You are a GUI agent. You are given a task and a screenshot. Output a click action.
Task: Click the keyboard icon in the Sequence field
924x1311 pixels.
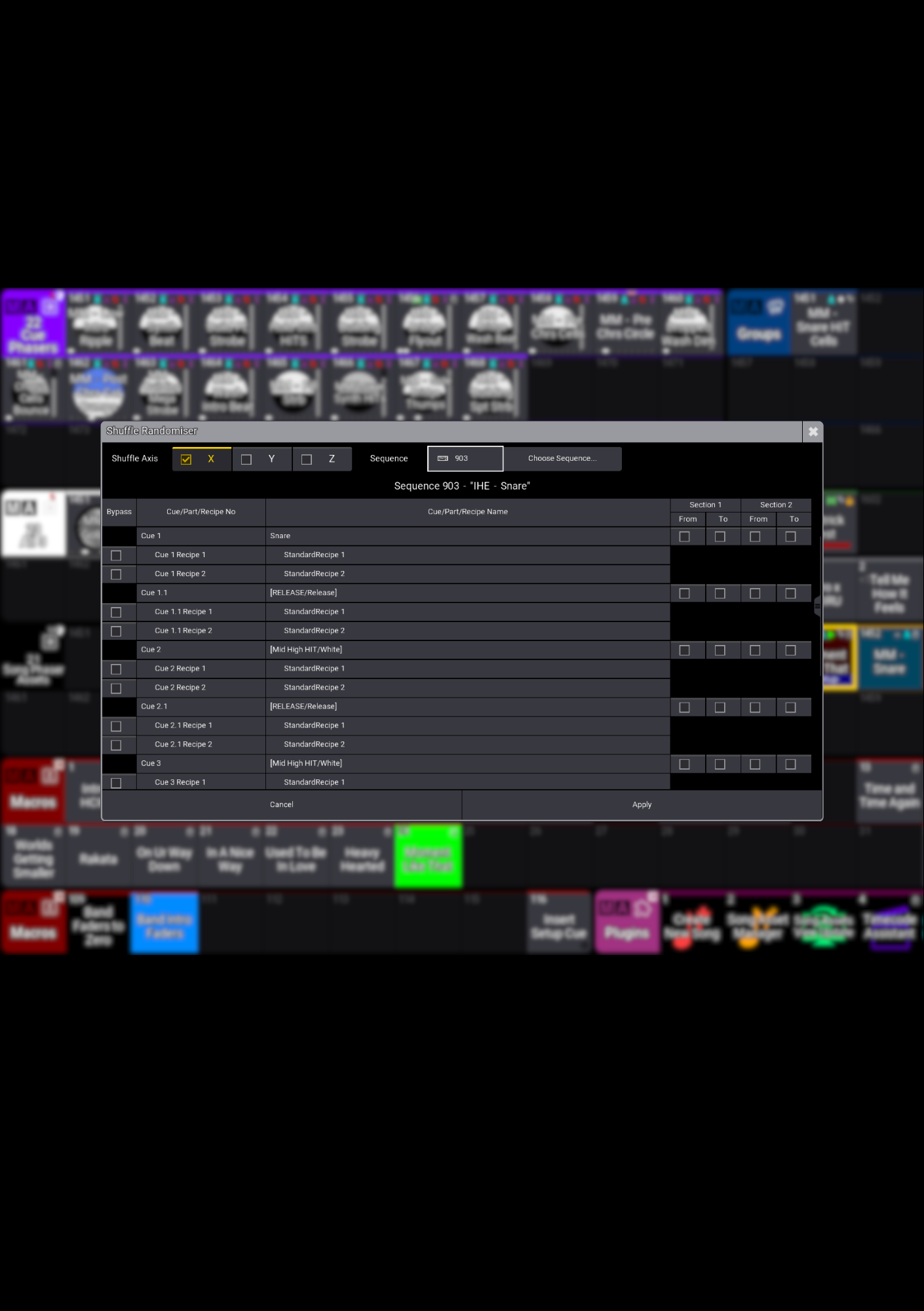[x=443, y=459]
